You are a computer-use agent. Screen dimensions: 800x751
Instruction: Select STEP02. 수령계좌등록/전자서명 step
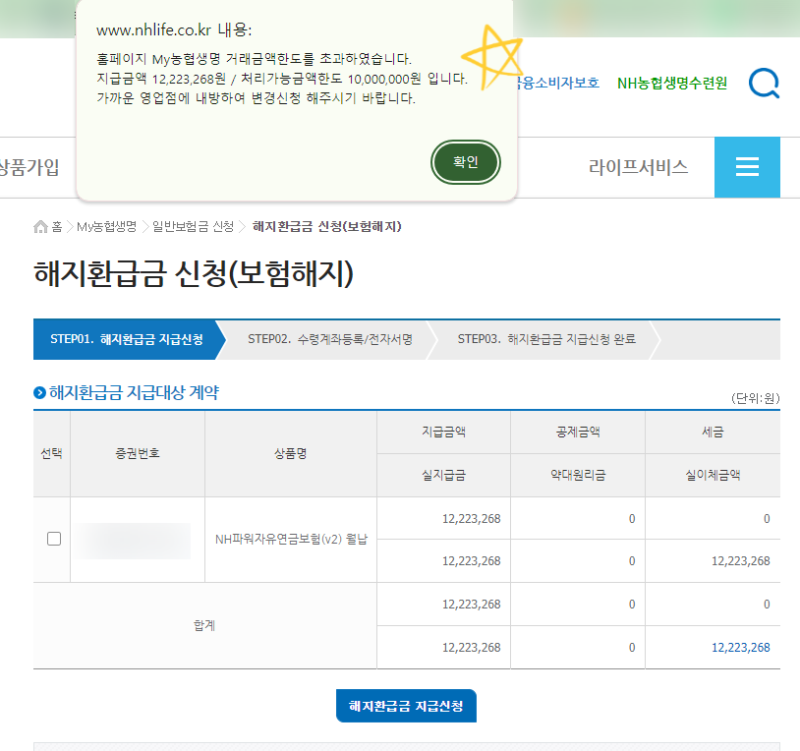[x=330, y=339]
